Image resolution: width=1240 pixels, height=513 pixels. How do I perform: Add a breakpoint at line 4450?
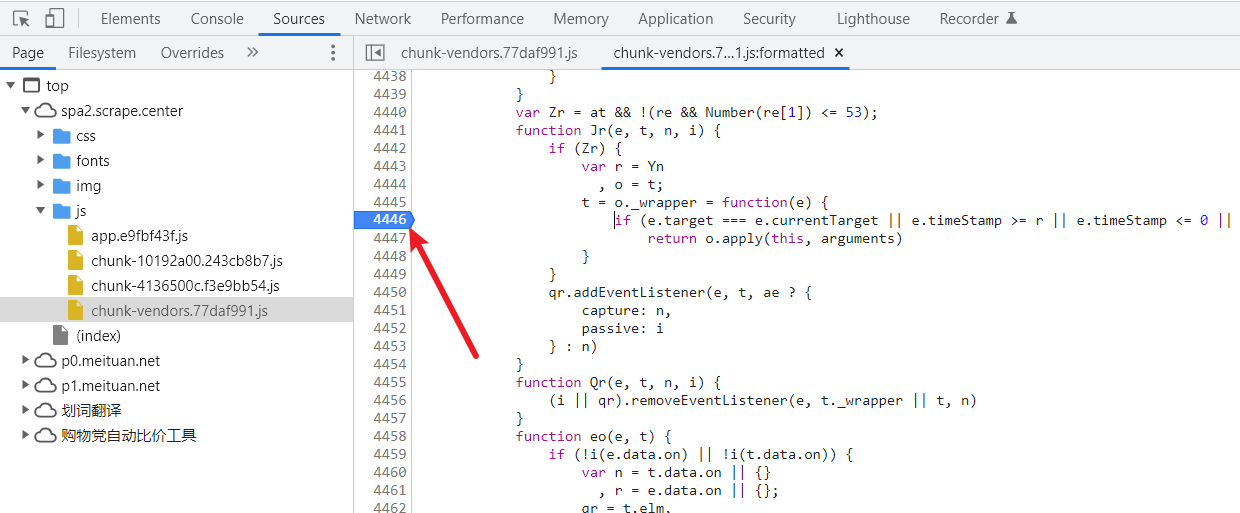(x=389, y=292)
